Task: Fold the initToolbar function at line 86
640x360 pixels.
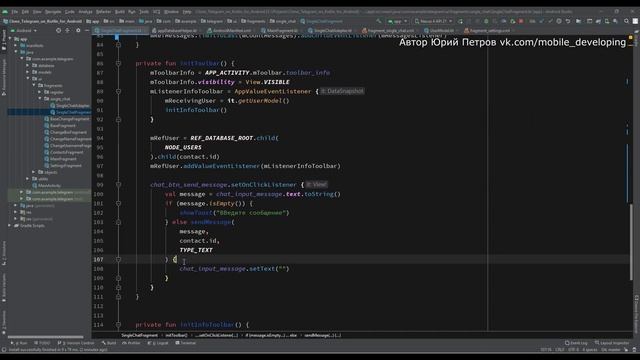Action: [118, 63]
